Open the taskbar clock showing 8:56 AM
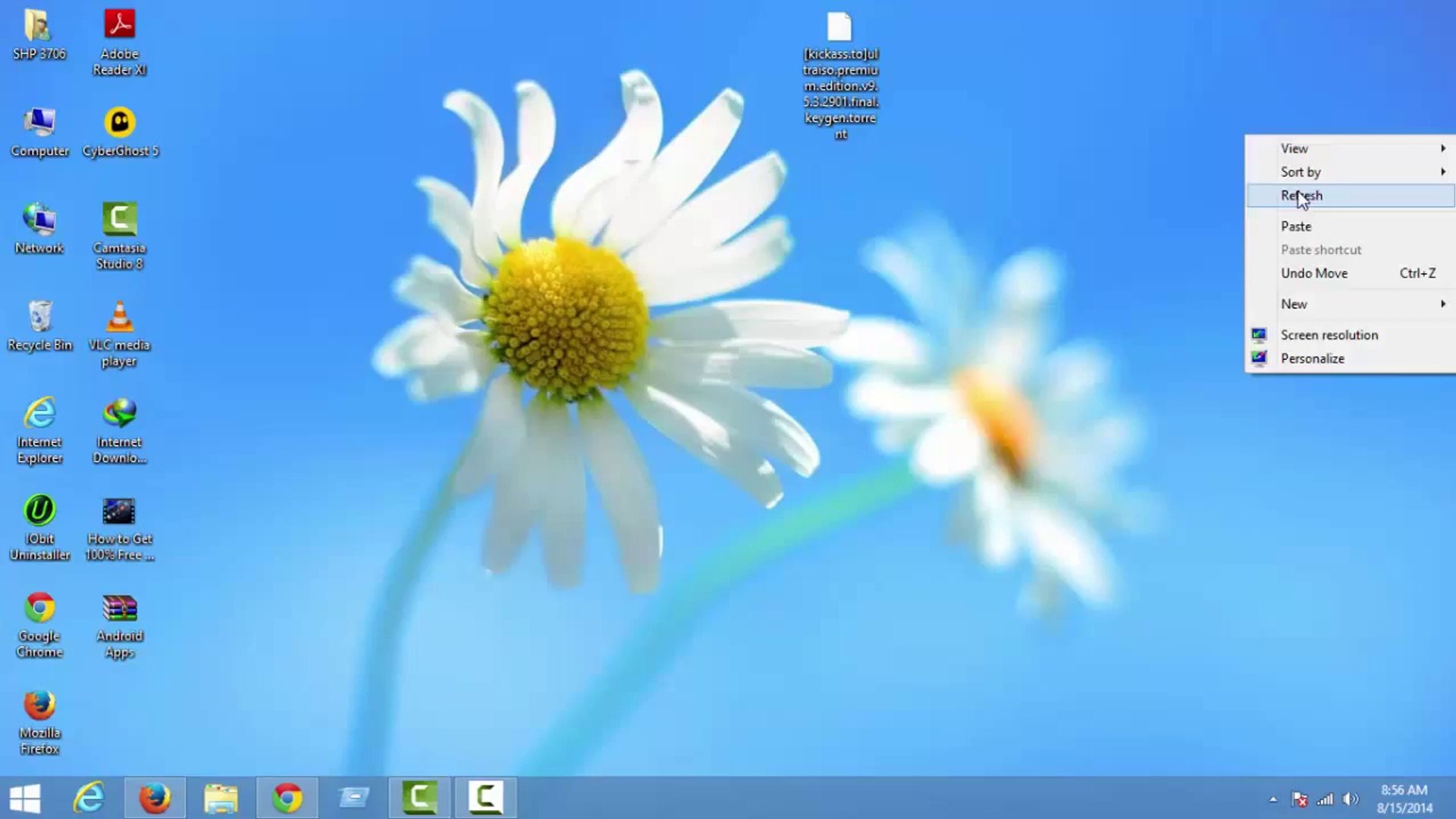 (1404, 799)
